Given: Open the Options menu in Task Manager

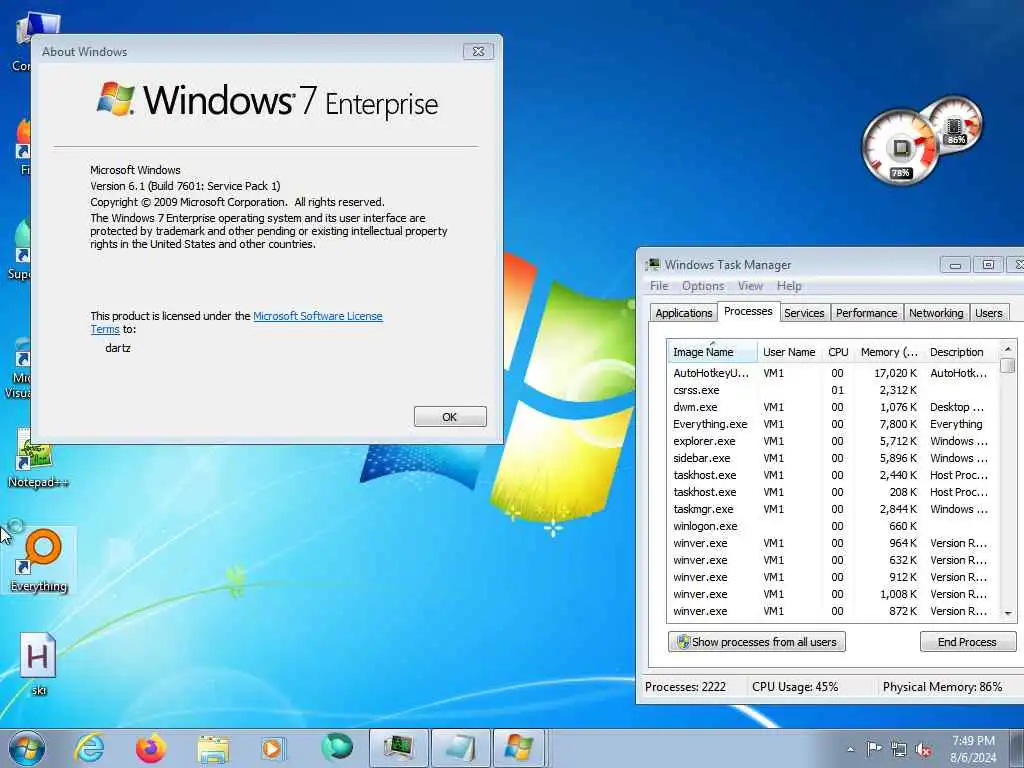Looking at the screenshot, I should 703,286.
